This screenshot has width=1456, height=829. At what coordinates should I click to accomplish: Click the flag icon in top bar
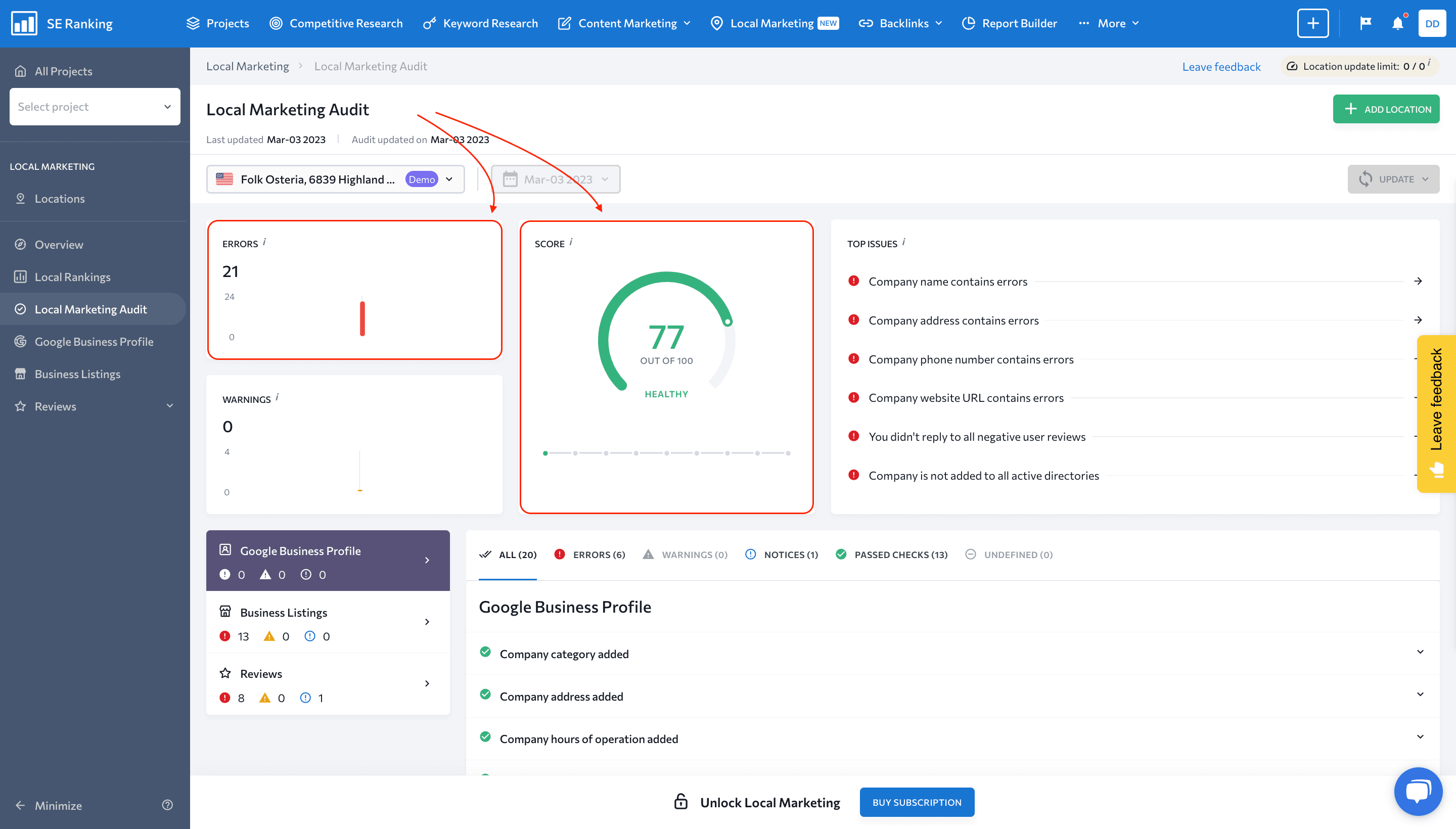tap(1366, 23)
